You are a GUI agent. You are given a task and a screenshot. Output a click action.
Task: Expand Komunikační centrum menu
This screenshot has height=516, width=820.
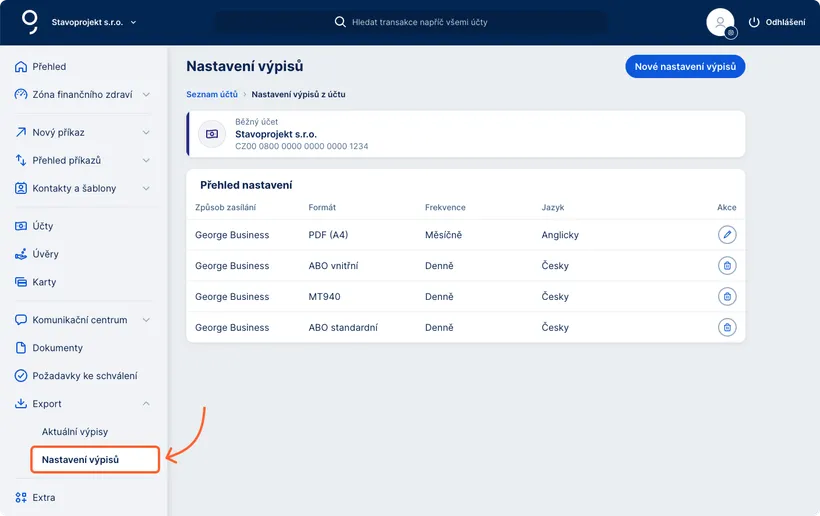point(146,320)
